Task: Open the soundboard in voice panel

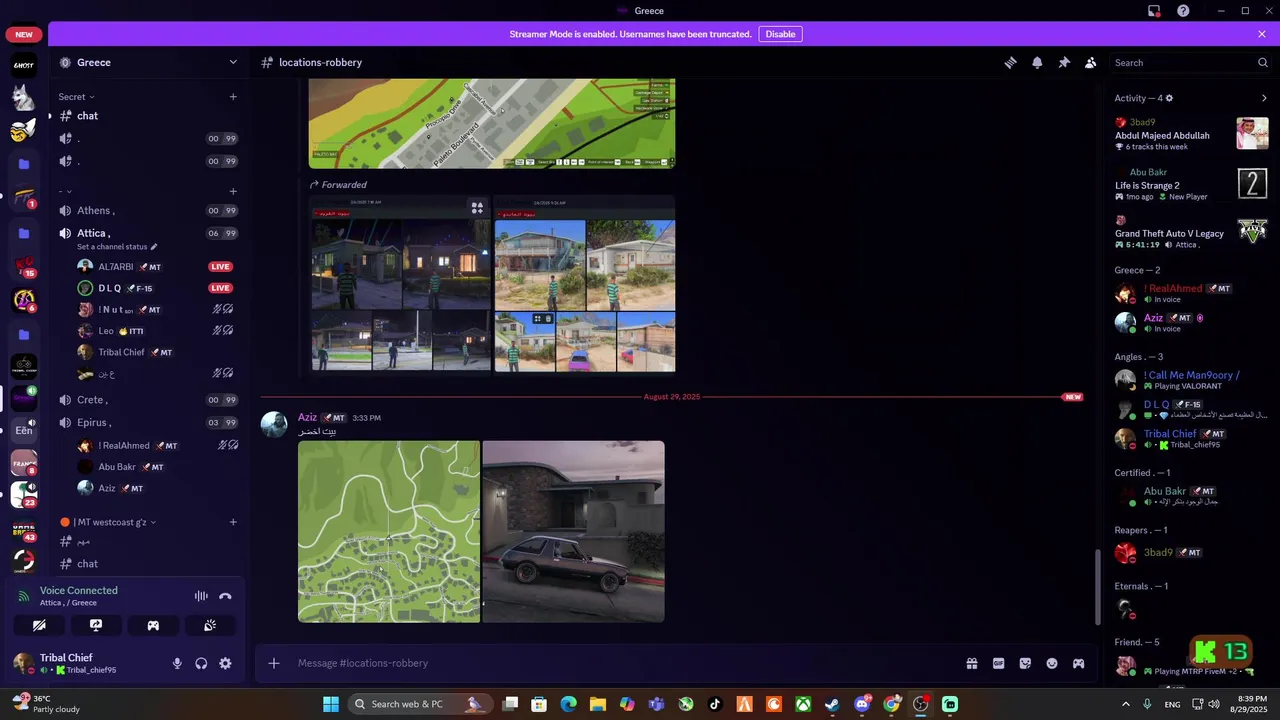Action: [x=210, y=625]
